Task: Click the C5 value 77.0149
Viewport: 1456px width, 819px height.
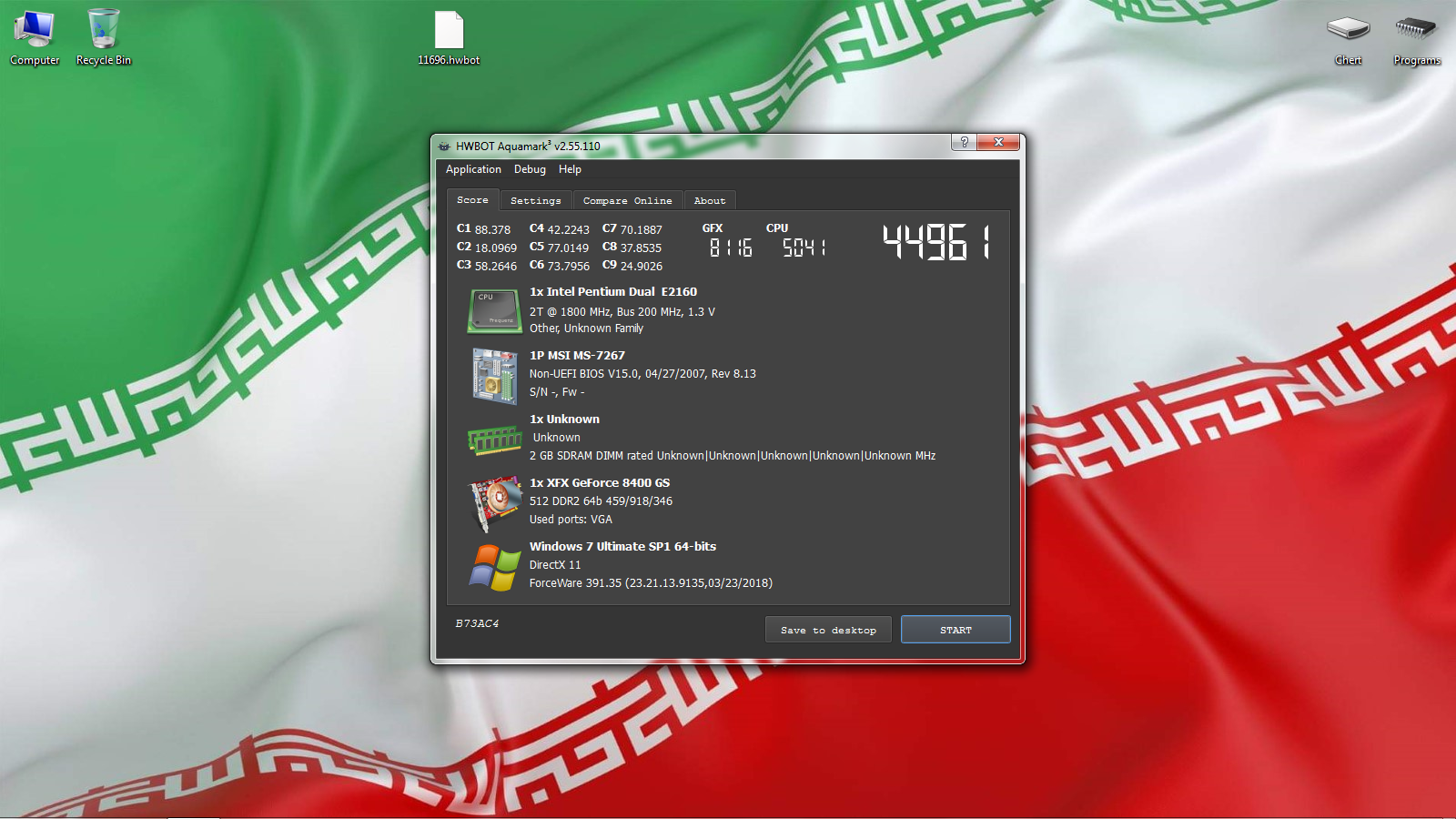Action: point(568,248)
